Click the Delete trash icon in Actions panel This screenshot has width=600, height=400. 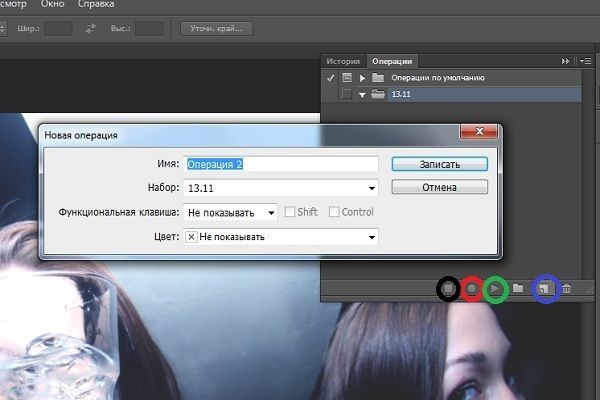(x=567, y=289)
